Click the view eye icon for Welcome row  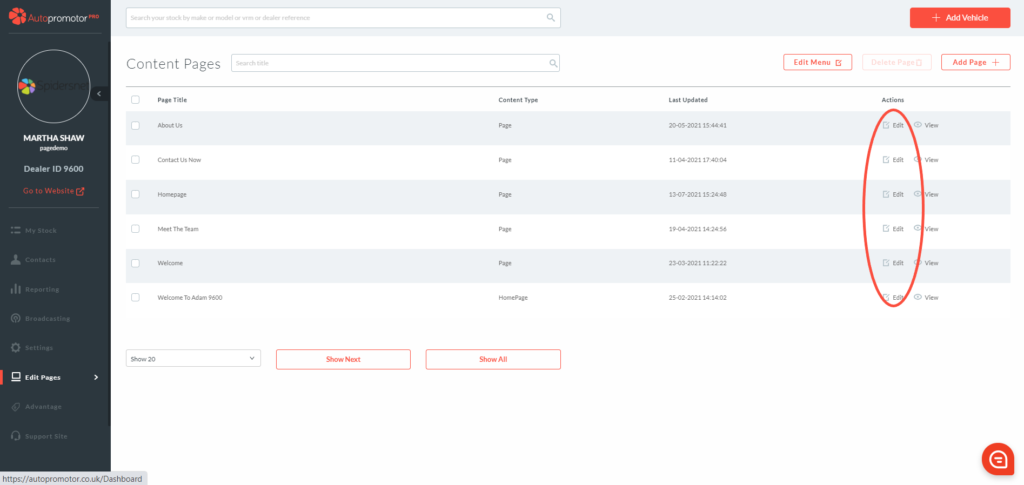point(918,263)
